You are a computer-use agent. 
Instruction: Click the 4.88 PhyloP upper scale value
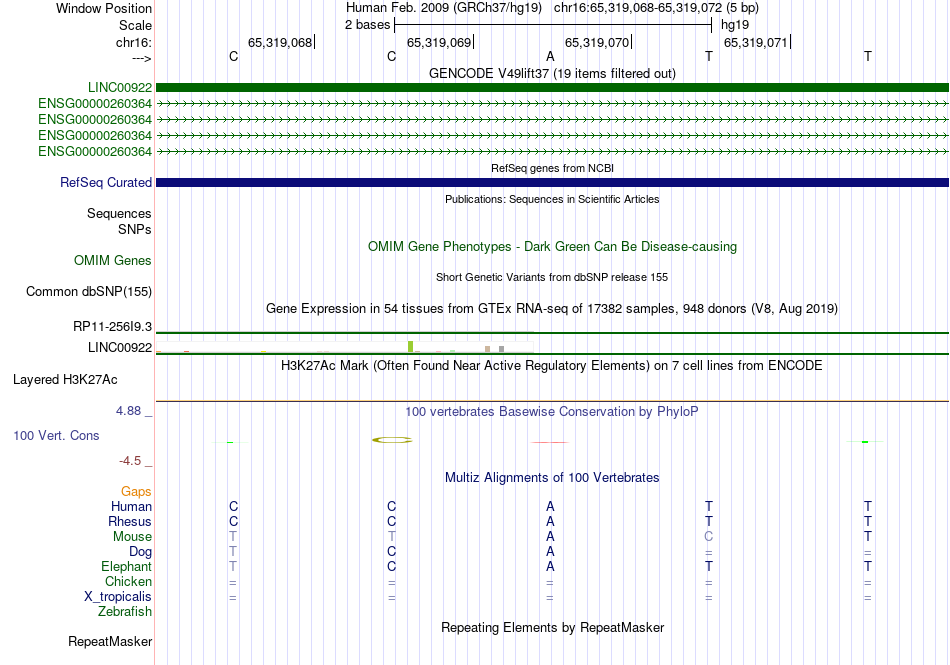128,411
